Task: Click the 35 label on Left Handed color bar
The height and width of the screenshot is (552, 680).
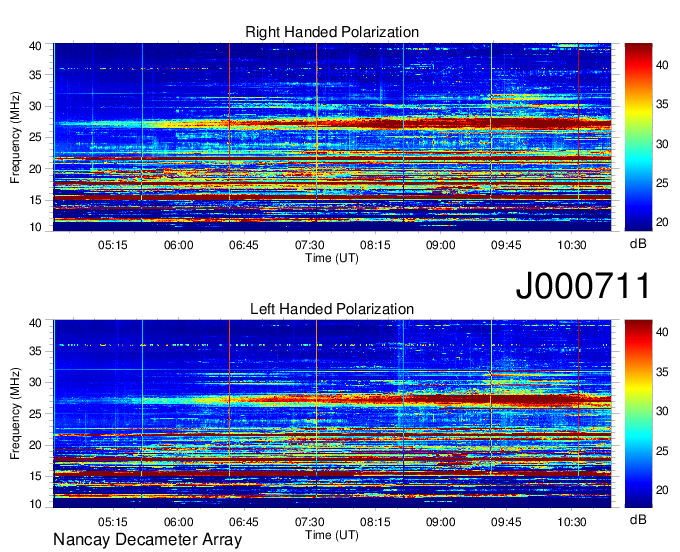Action: pos(662,372)
